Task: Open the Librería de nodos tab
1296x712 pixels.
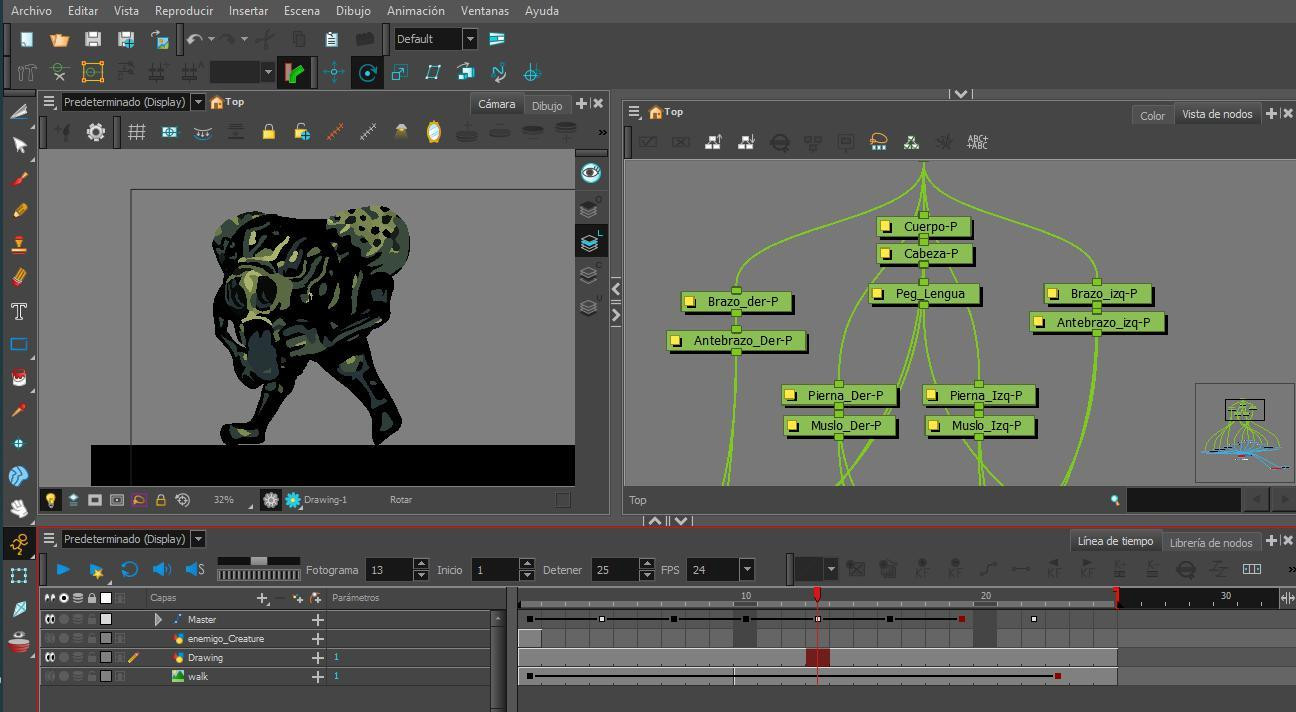Action: [x=1211, y=542]
